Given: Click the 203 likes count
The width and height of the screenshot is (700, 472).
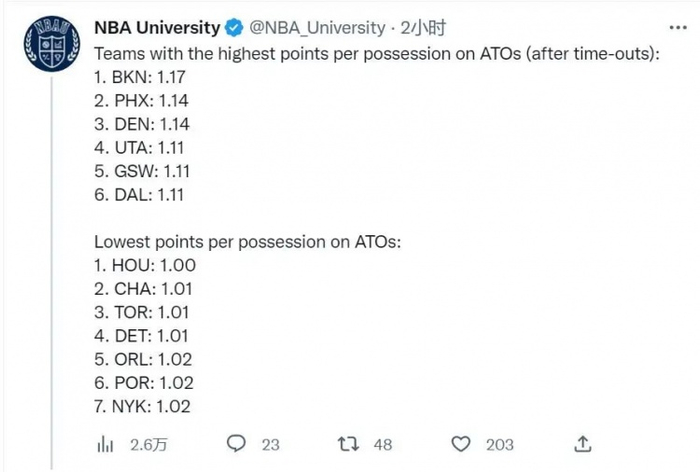Looking at the screenshot, I should [x=499, y=444].
